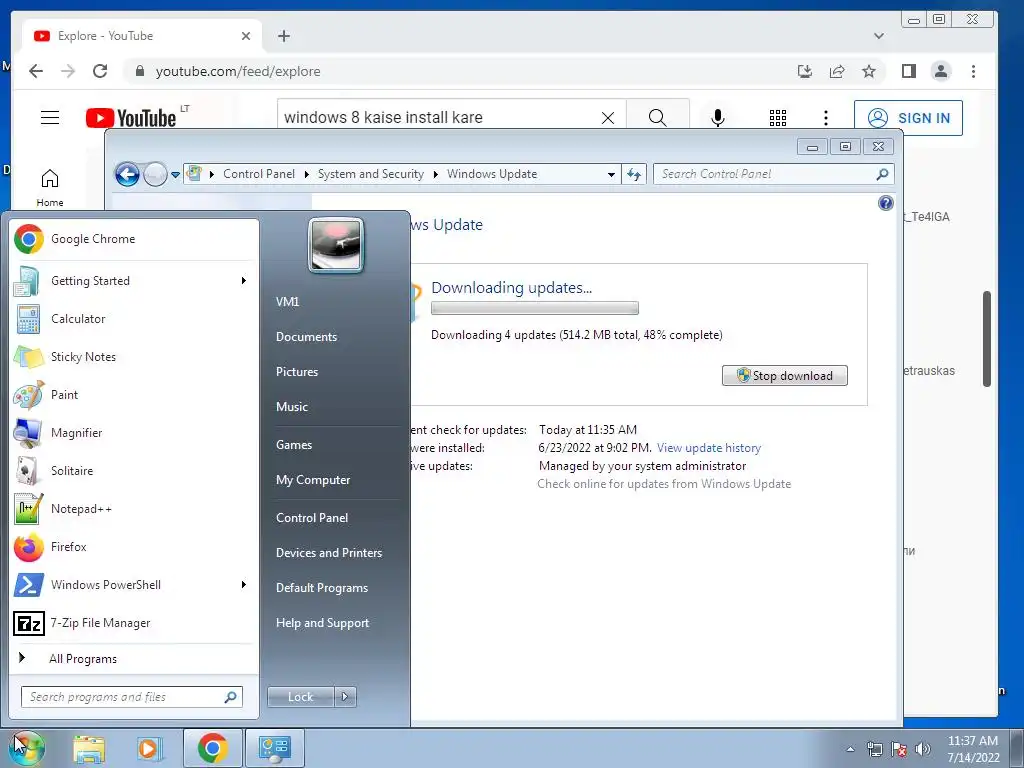Open shutdown options arrow beside Lock

pyautogui.click(x=345, y=697)
